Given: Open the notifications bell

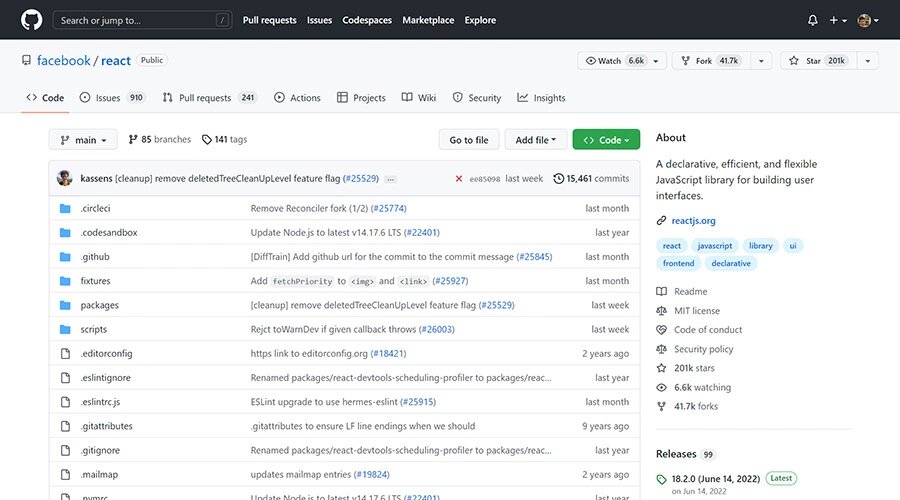Looking at the screenshot, I should (812, 20).
